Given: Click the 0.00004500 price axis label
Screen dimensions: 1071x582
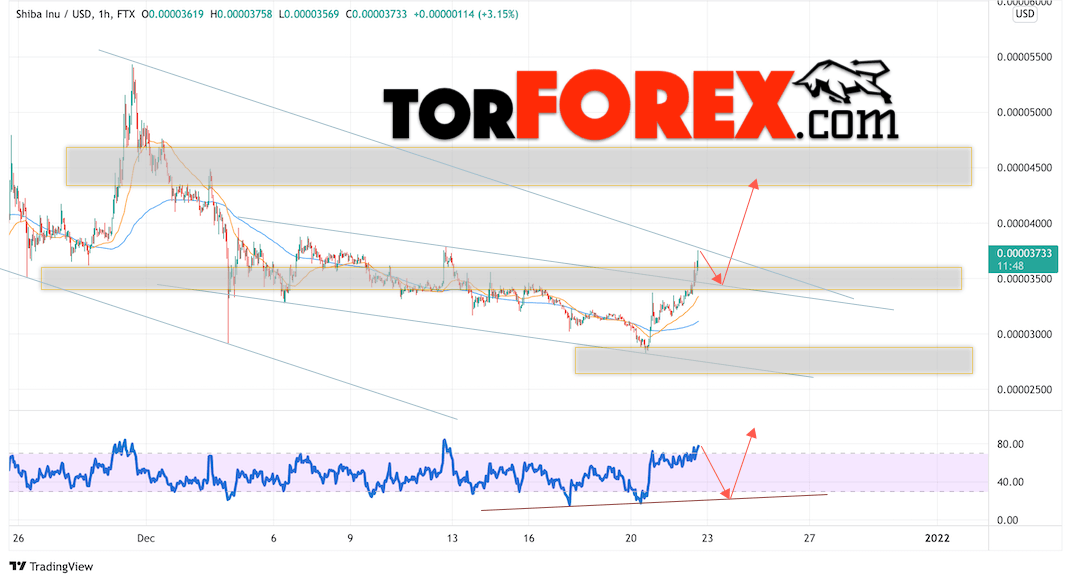Looking at the screenshot, I should 1024,168.
